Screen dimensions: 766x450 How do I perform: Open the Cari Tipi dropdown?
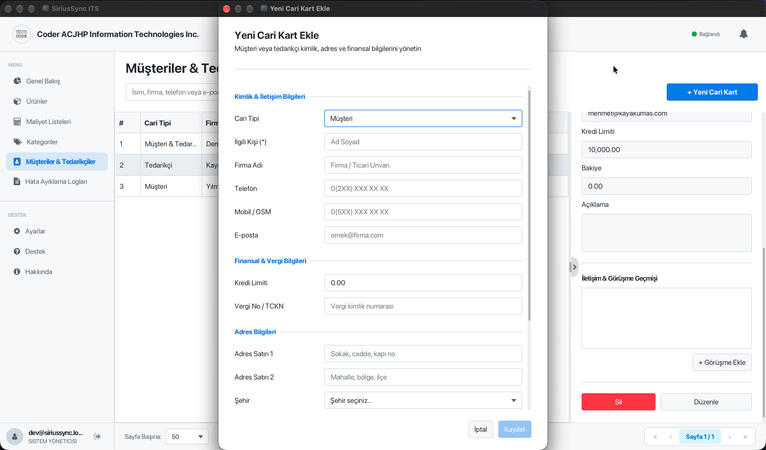point(423,119)
